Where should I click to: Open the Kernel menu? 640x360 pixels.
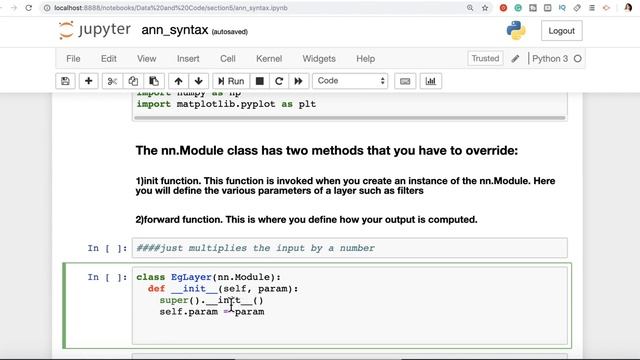[x=269, y=59]
